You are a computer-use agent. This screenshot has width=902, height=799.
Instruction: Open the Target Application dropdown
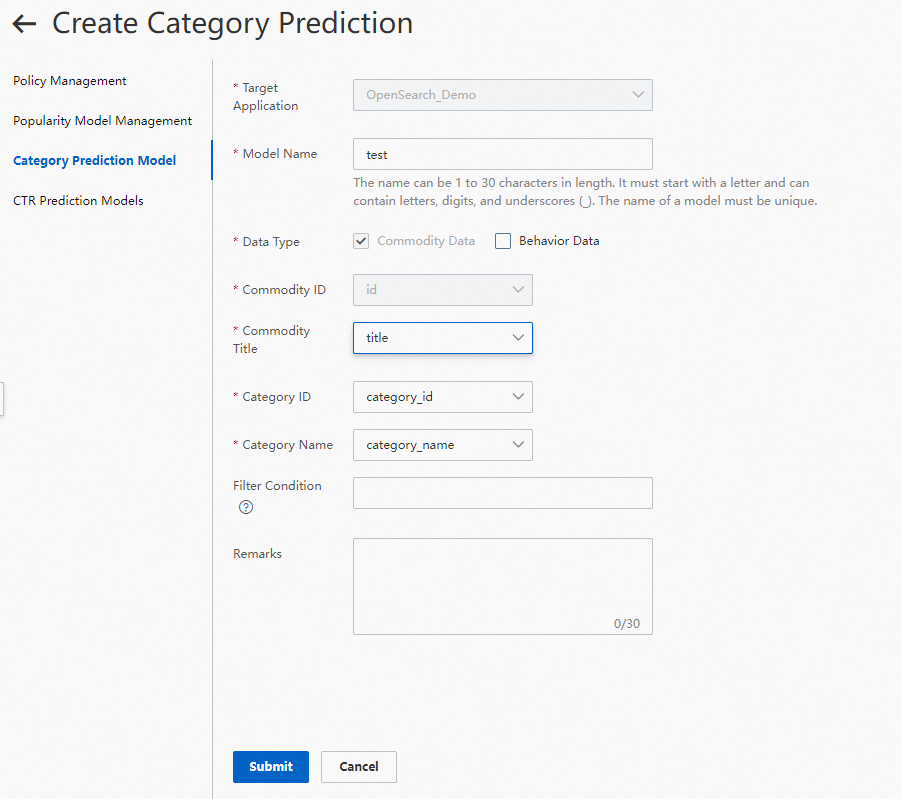(x=502, y=95)
